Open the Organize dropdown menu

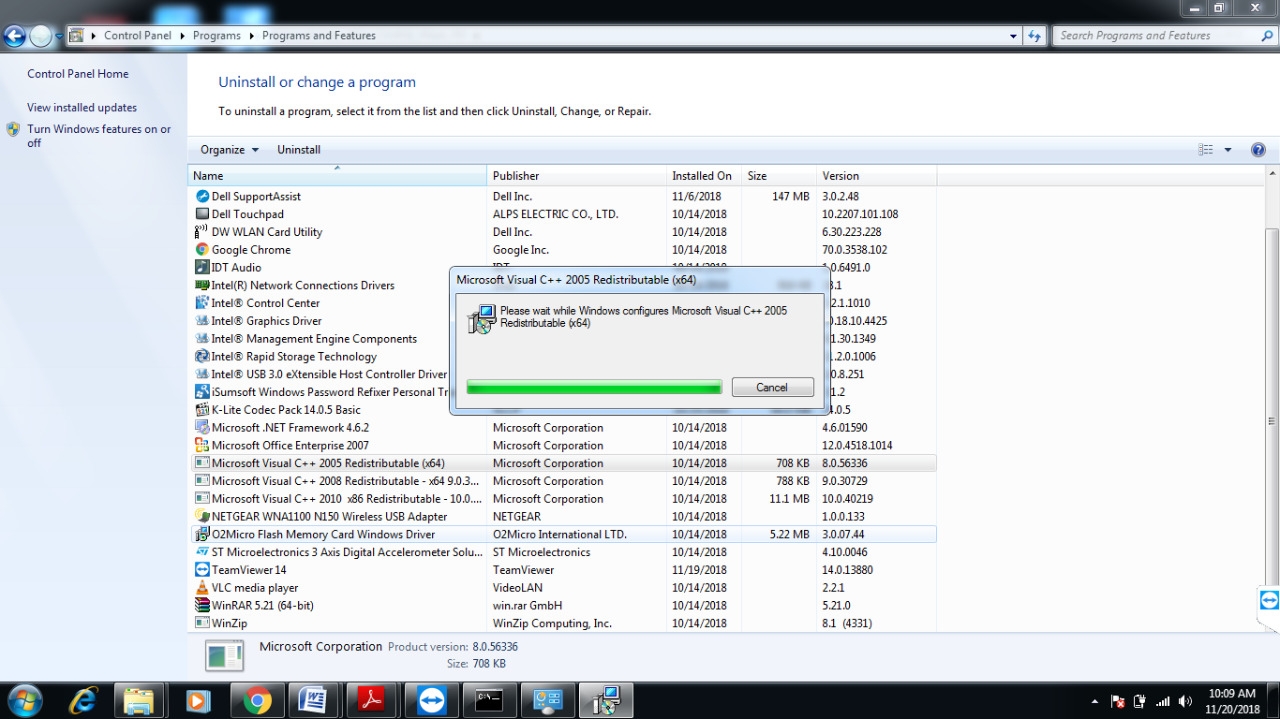[229, 150]
